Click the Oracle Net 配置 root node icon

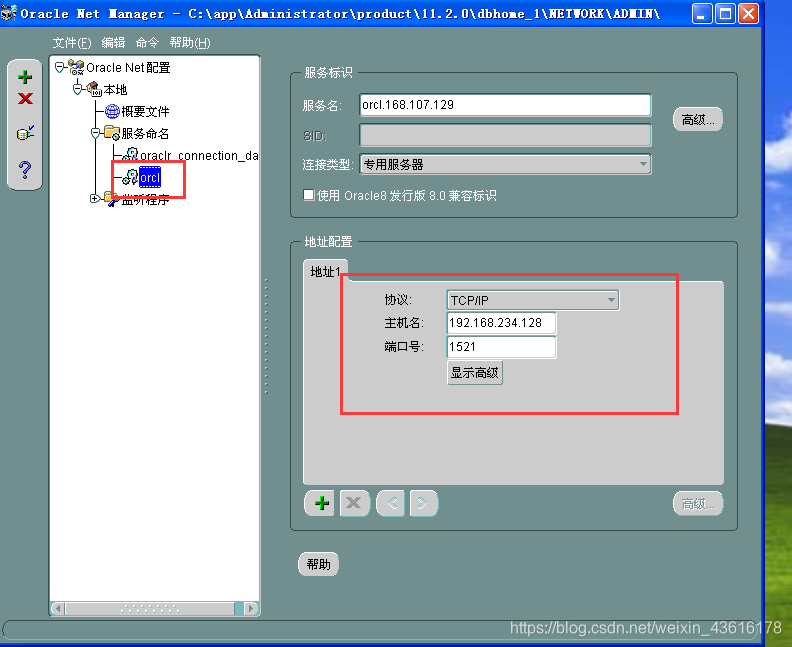click(76, 67)
